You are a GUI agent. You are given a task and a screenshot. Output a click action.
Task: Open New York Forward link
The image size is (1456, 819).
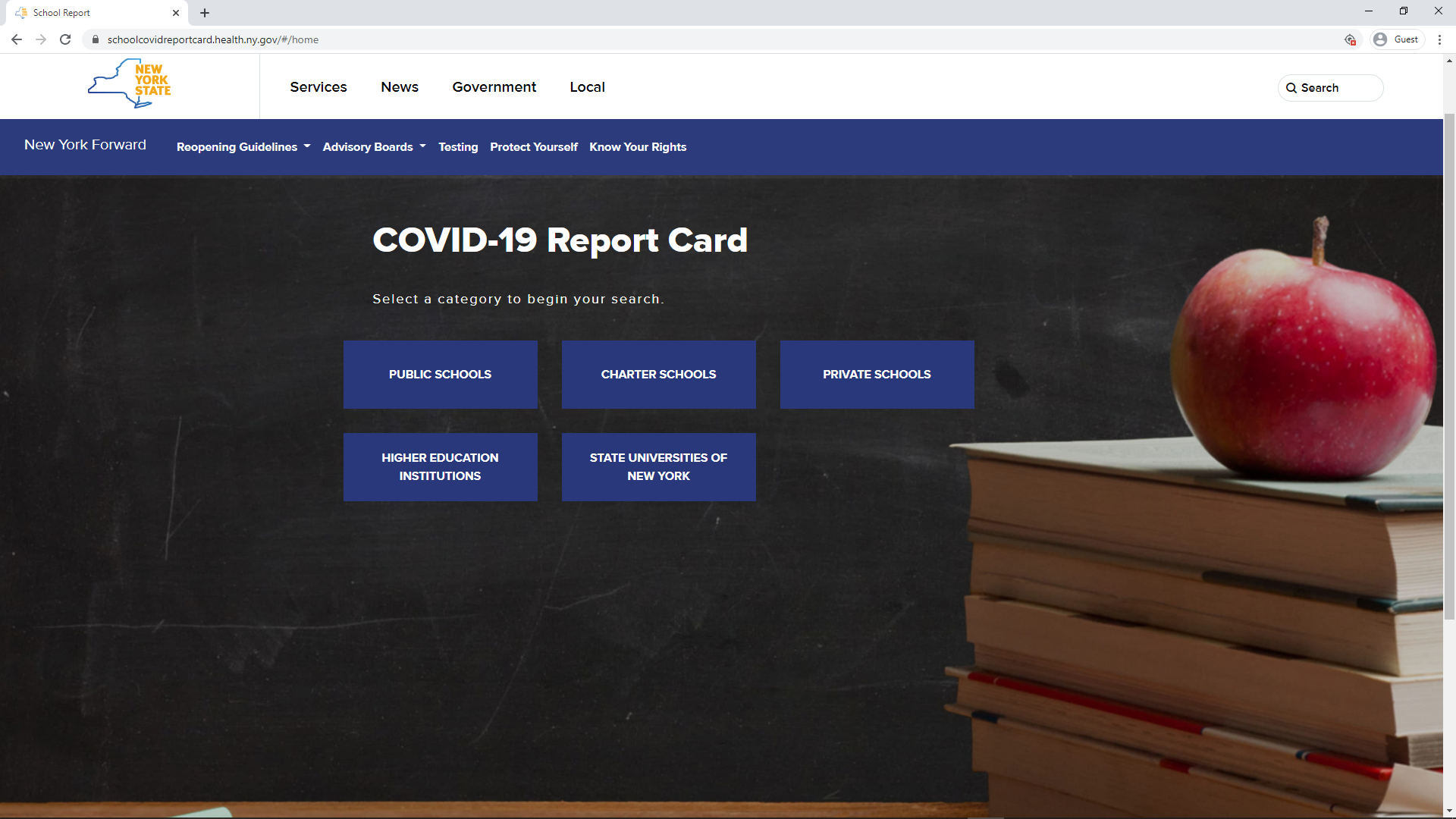pos(85,145)
